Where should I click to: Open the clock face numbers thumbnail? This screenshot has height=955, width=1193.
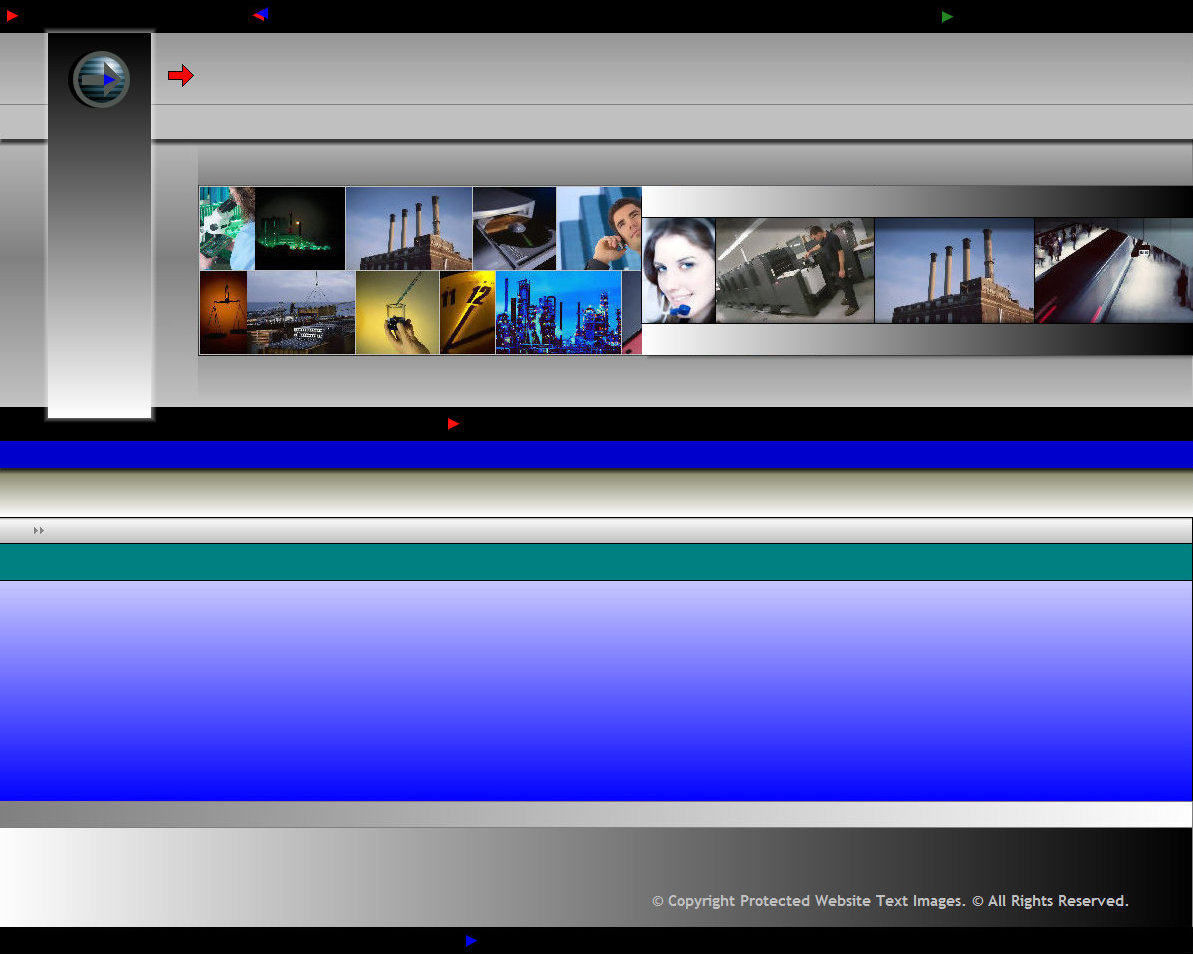(467, 312)
